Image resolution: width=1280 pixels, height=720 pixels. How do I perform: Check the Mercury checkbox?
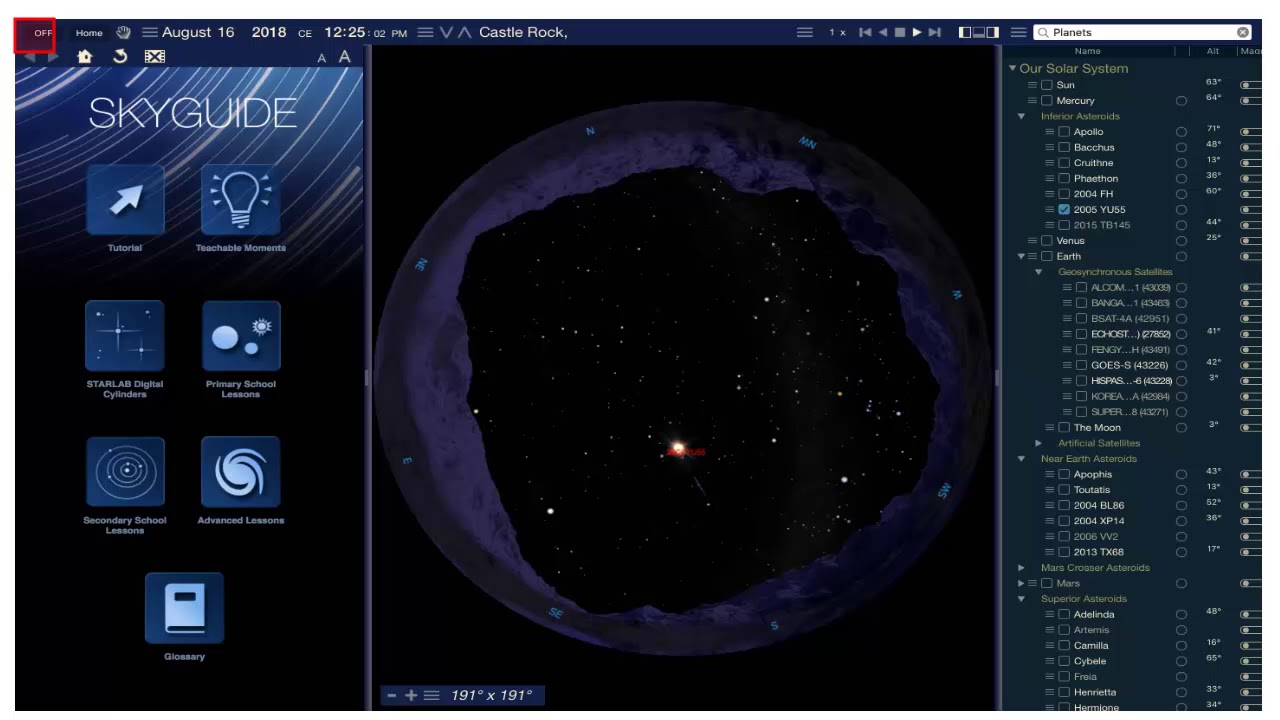1047,101
